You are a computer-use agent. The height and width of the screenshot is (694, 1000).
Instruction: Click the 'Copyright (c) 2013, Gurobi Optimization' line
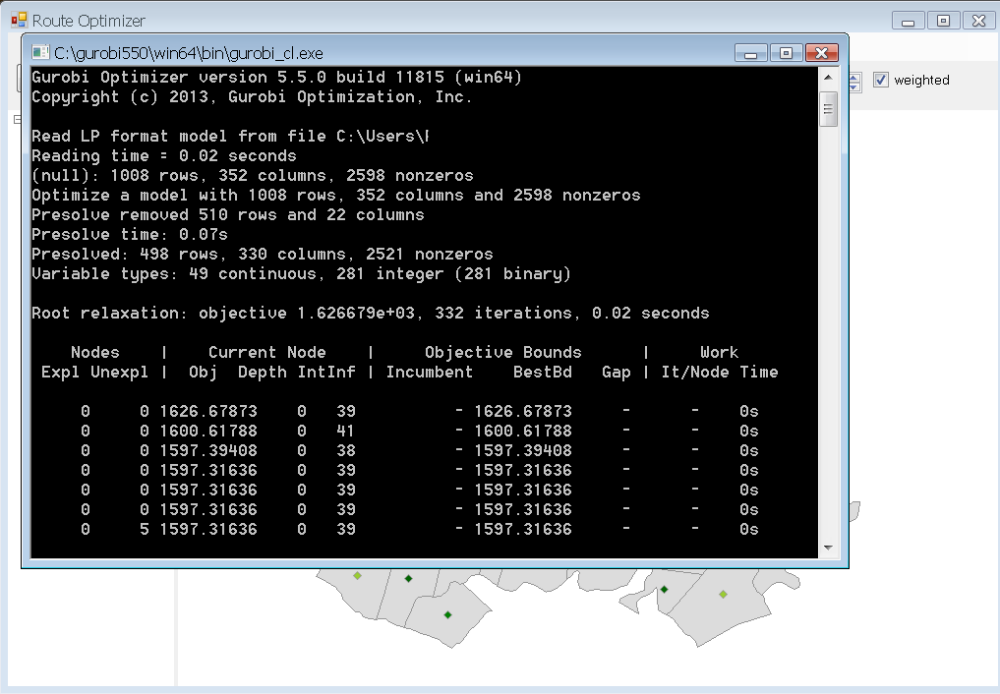[x=252, y=97]
